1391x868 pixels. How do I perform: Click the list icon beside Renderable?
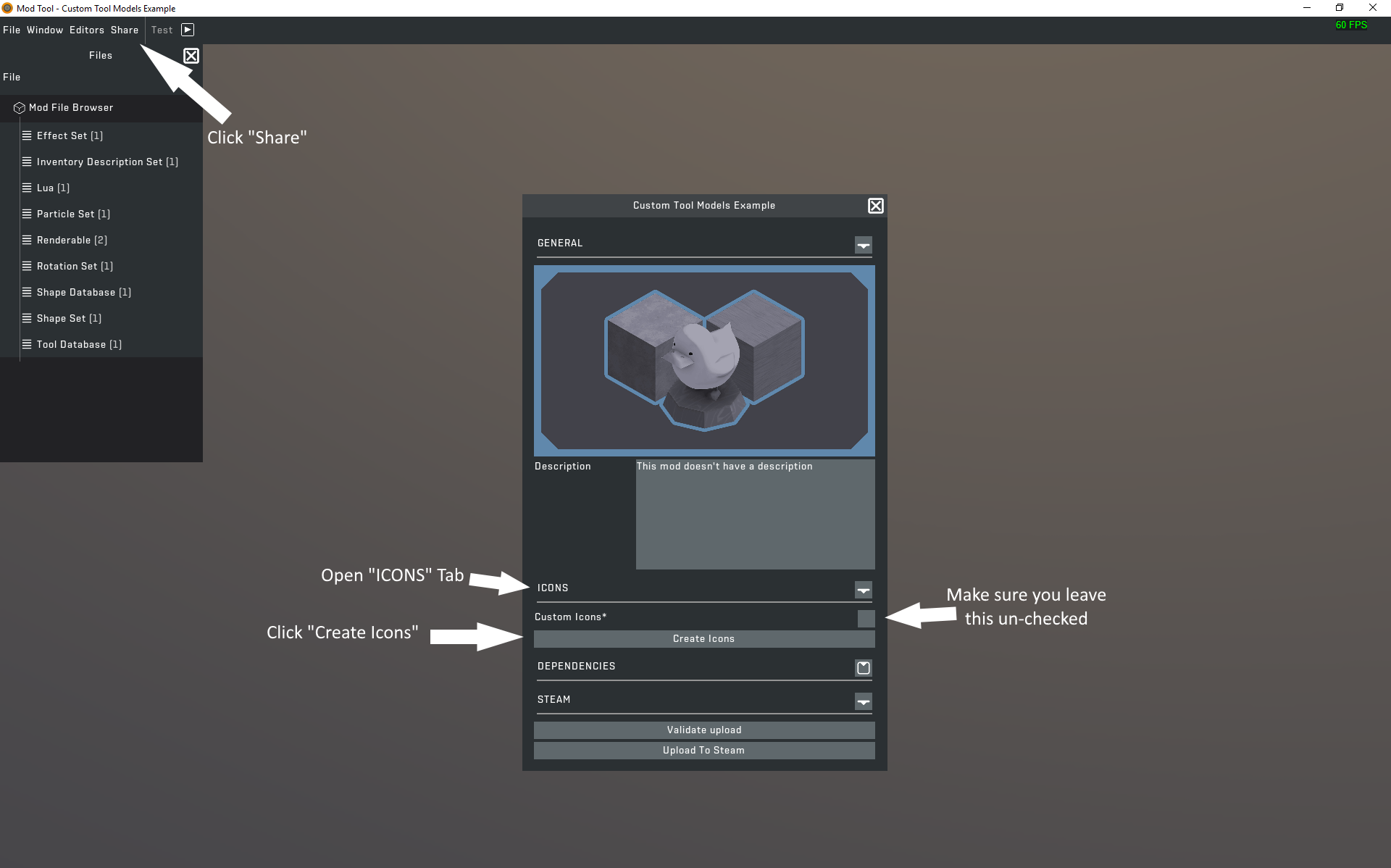coord(27,240)
